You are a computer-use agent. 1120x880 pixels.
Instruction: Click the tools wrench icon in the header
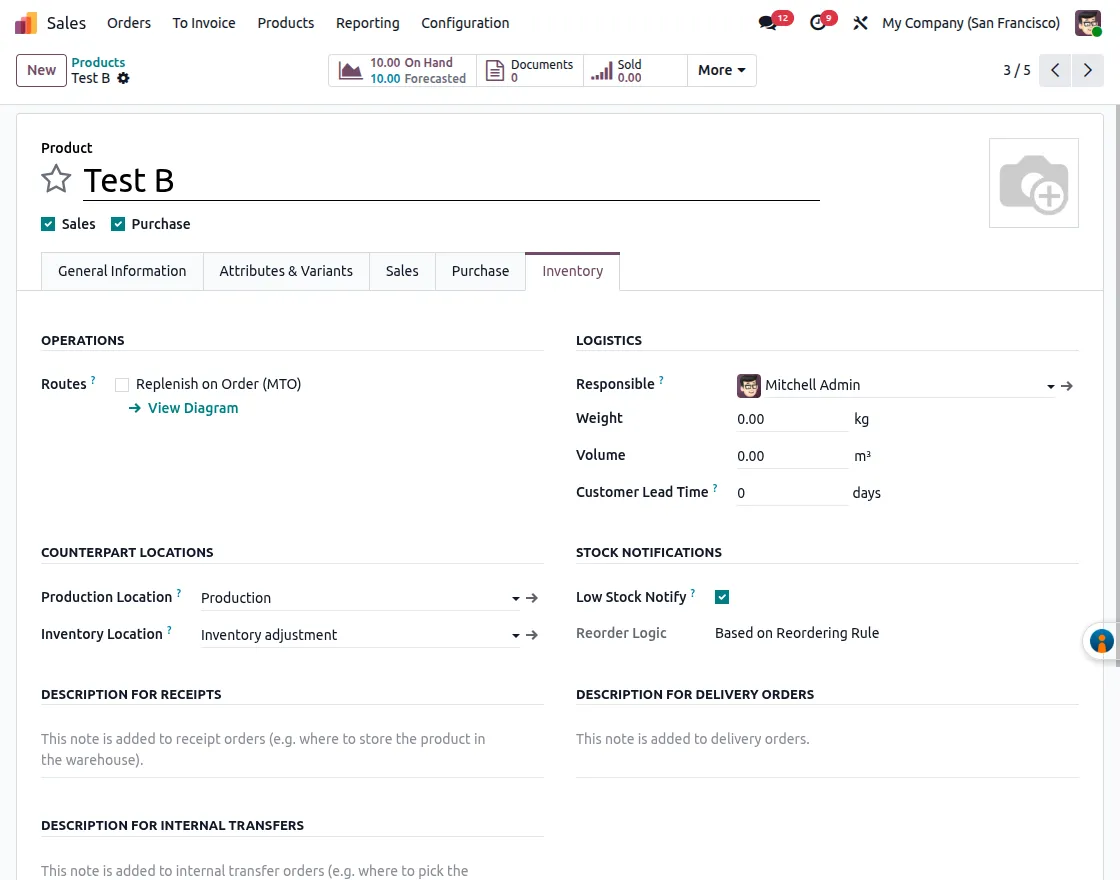click(860, 22)
